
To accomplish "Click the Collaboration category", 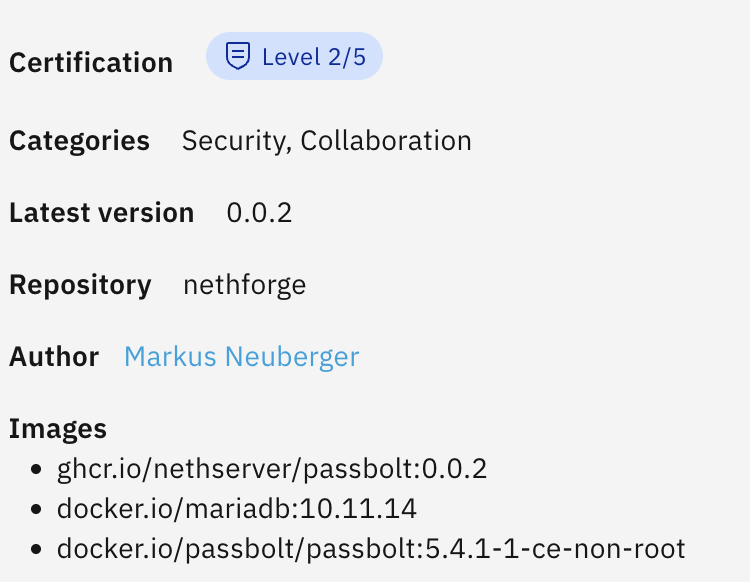I will point(386,141).
